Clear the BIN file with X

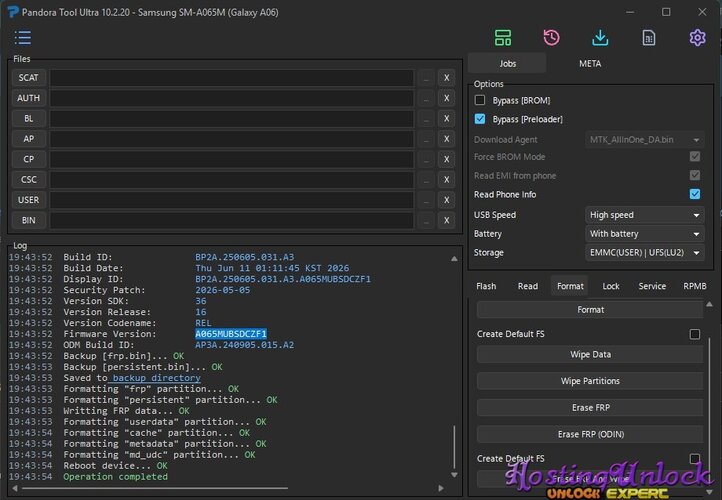446,220
